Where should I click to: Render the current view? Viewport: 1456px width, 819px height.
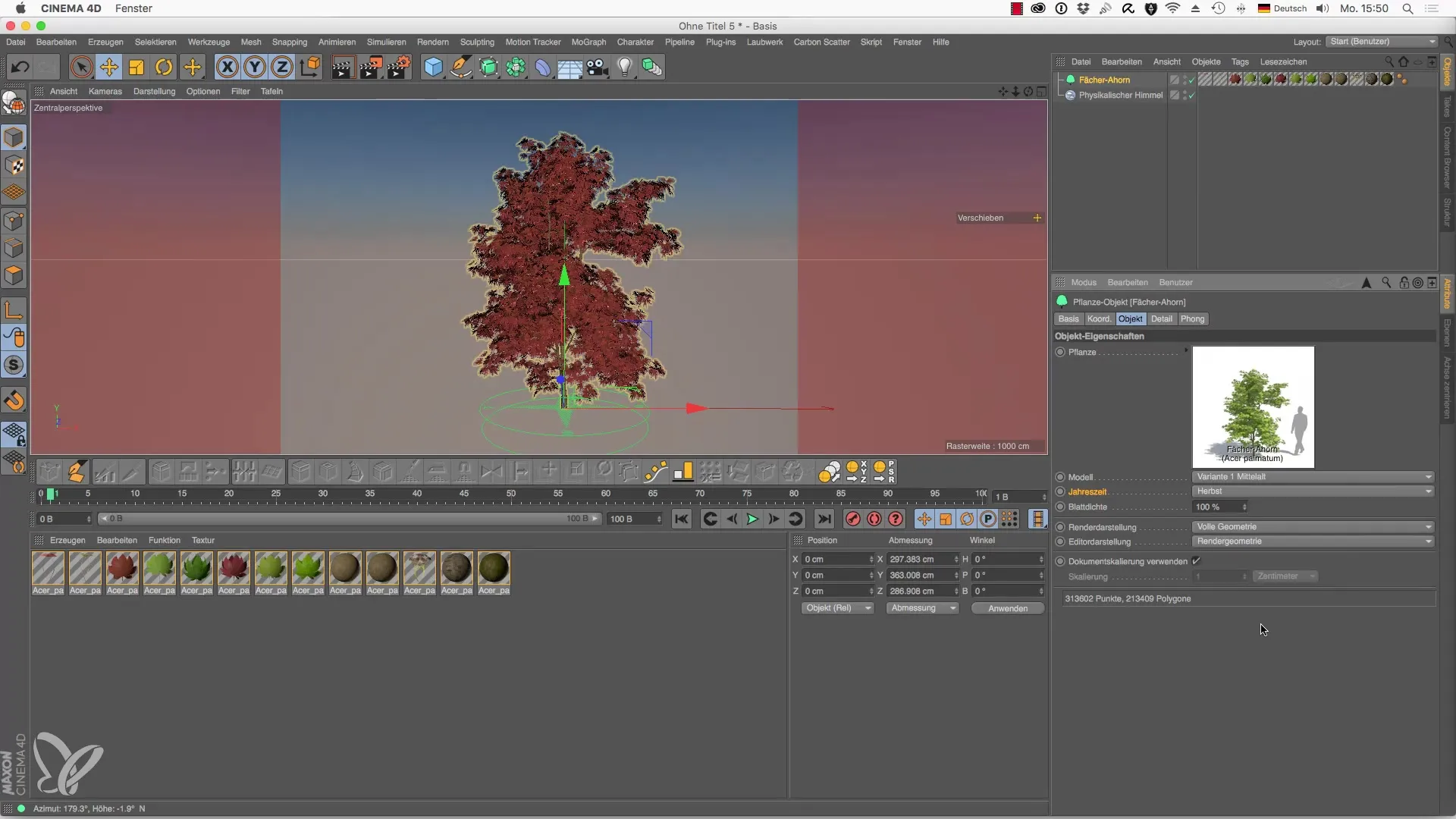pos(342,67)
